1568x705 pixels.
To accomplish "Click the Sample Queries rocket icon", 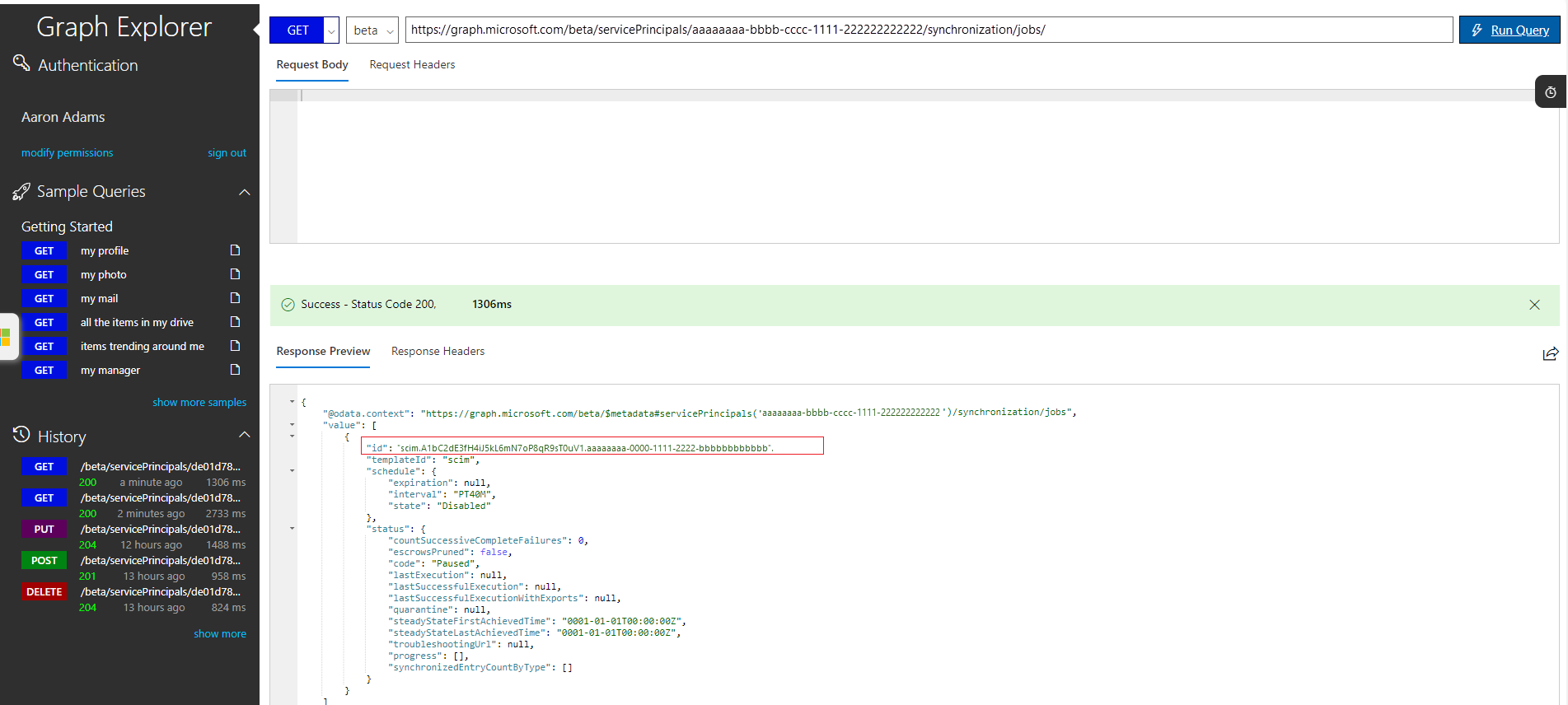I will coord(21,192).
